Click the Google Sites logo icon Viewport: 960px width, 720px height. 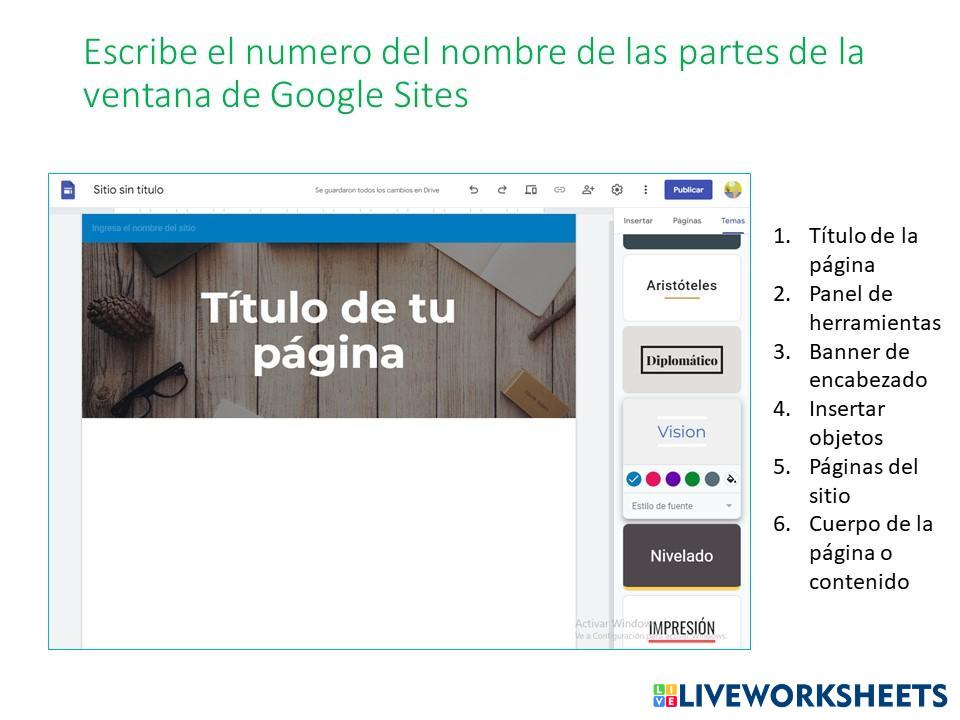pos(68,190)
